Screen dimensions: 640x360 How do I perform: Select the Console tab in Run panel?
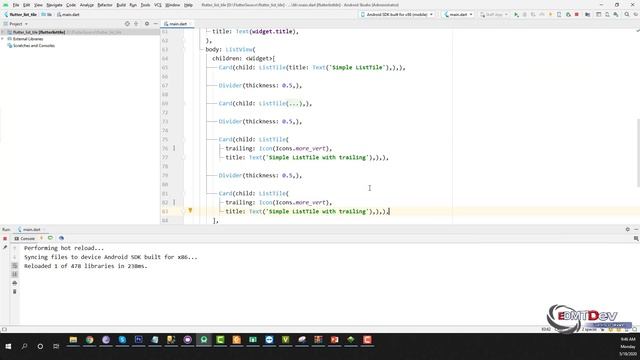(25, 238)
